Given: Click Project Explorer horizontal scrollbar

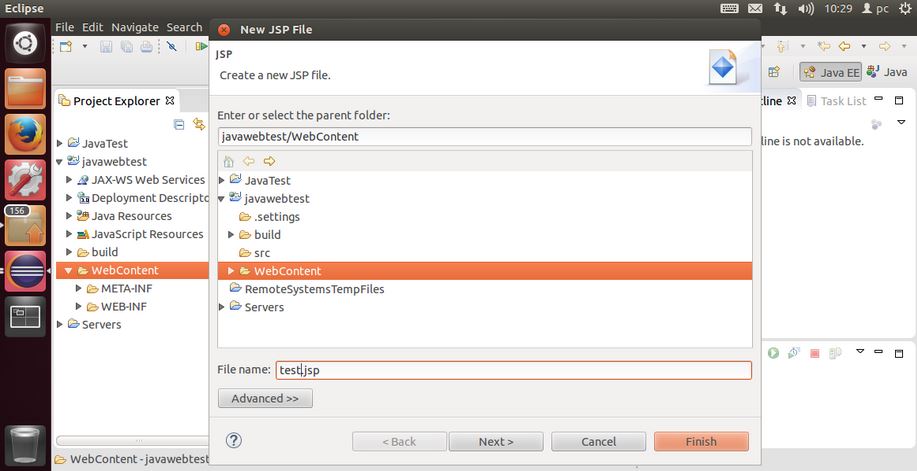Looking at the screenshot, I should click(132, 441).
